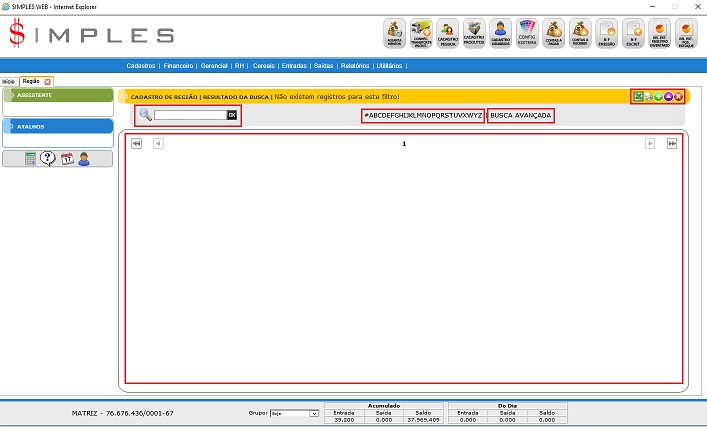Image resolution: width=707 pixels, height=427 pixels.
Task: Click the green add record button
Action: tap(658, 96)
